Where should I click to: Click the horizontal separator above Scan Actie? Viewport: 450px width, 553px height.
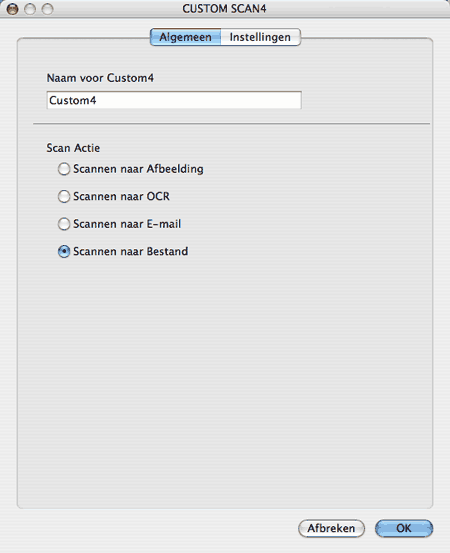pyautogui.click(x=231, y=124)
